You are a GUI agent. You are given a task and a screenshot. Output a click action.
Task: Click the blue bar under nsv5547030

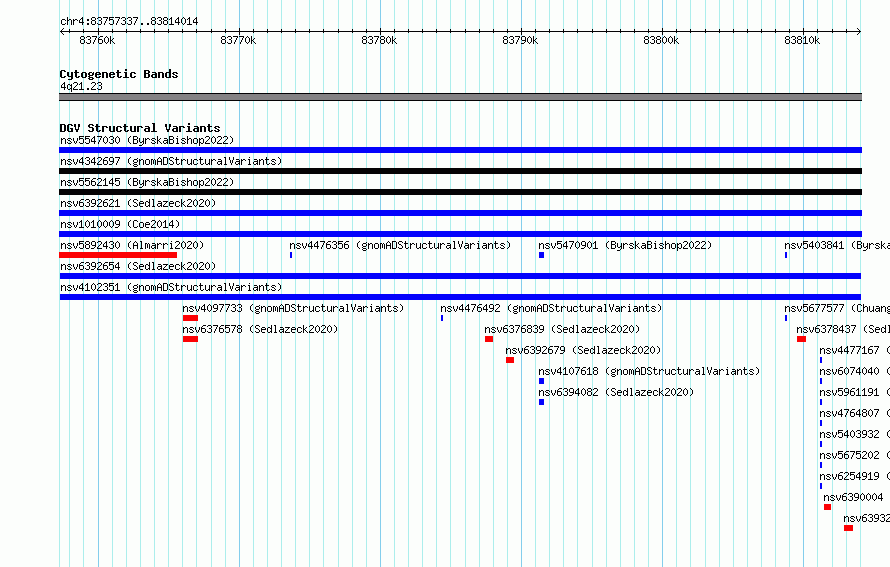460,150
